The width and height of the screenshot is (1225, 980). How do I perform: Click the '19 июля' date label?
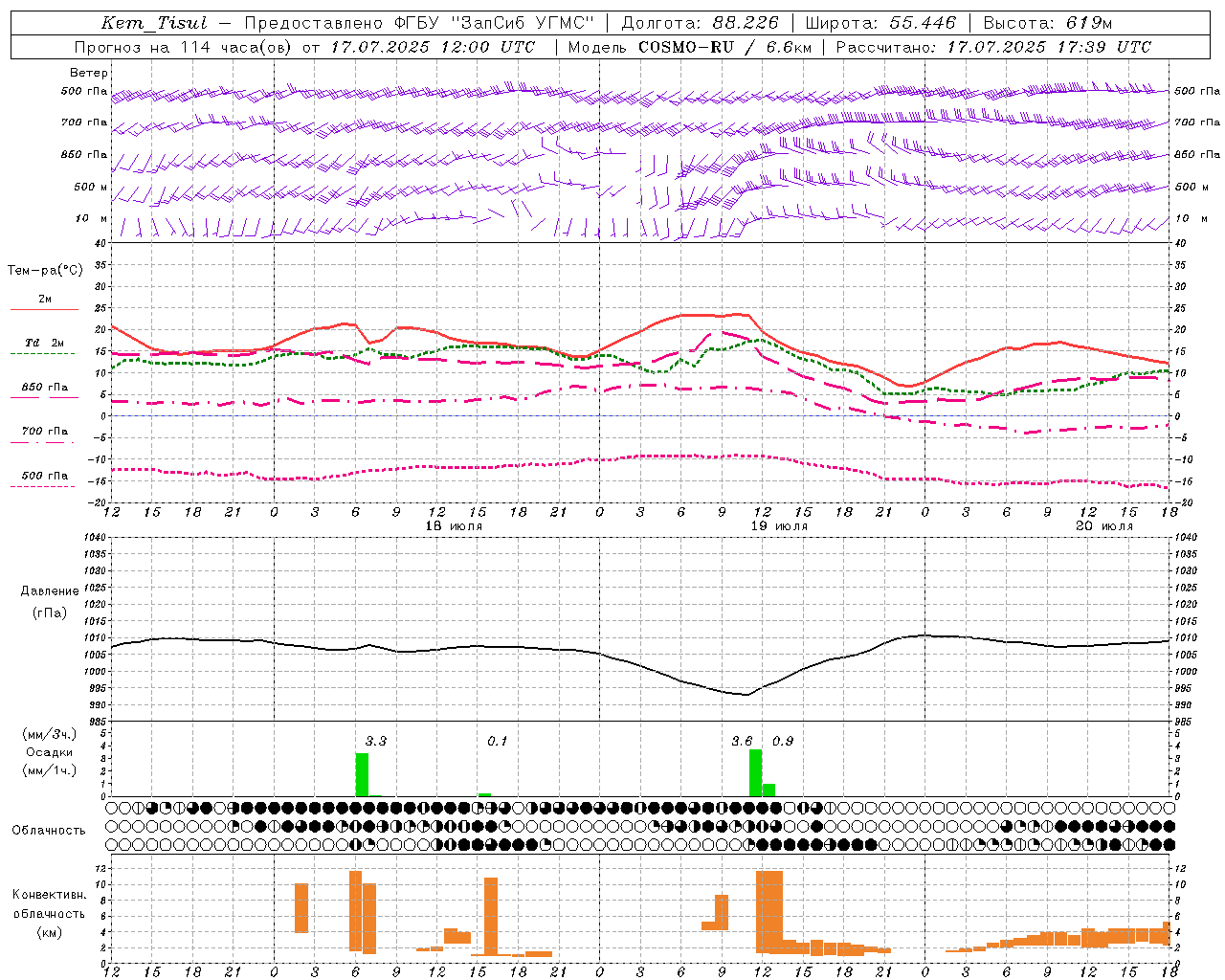[778, 526]
